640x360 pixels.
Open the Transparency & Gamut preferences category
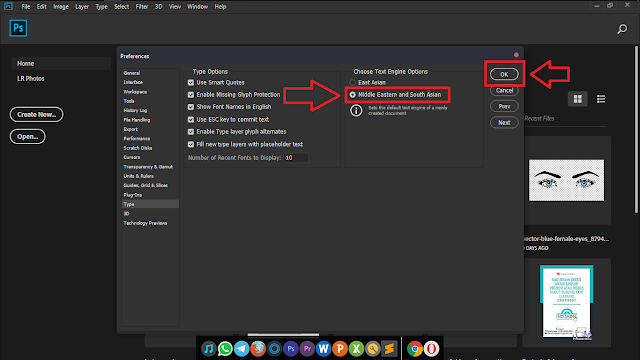(148, 167)
